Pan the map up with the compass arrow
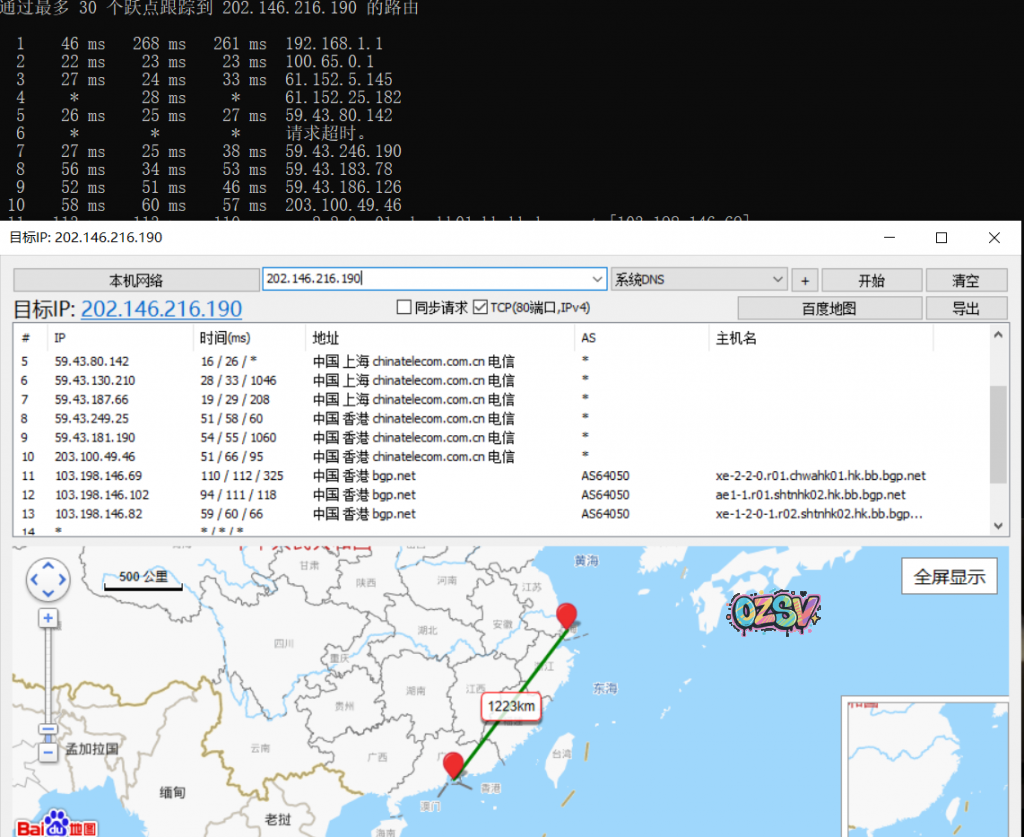This screenshot has width=1024, height=837. pos(48,564)
